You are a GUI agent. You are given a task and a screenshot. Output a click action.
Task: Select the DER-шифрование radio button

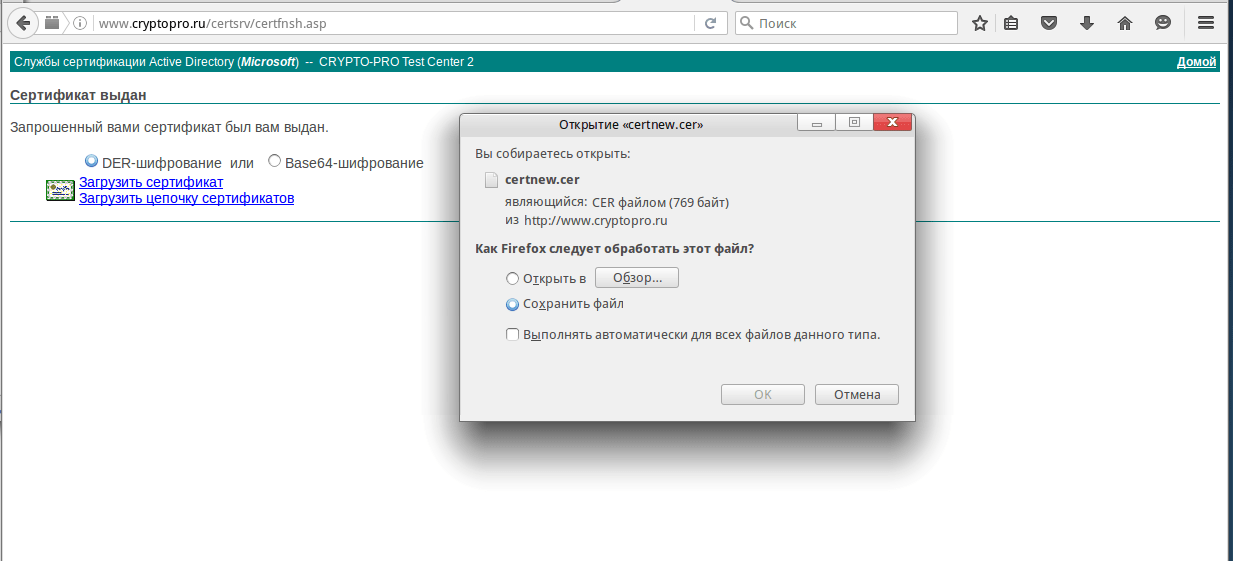92,162
